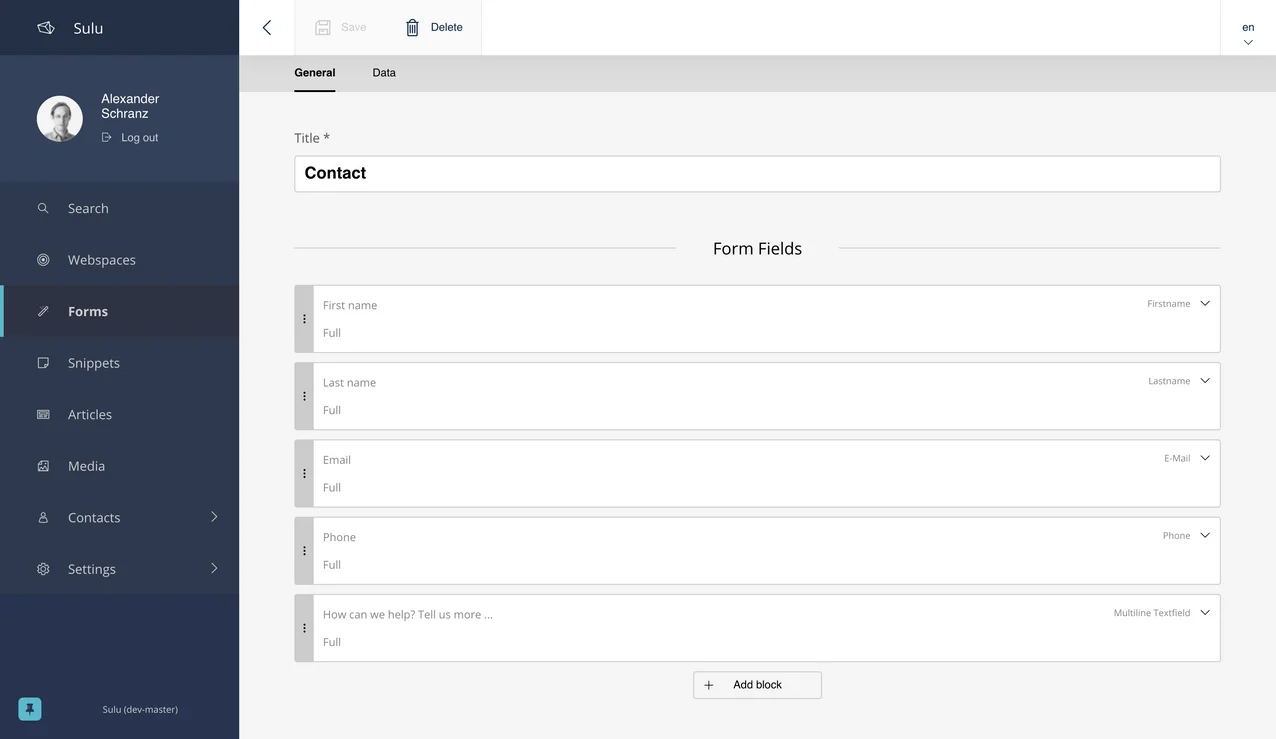This screenshot has height=739, width=1276.
Task: Open the Phone field type dropdown
Action: pos(1204,534)
